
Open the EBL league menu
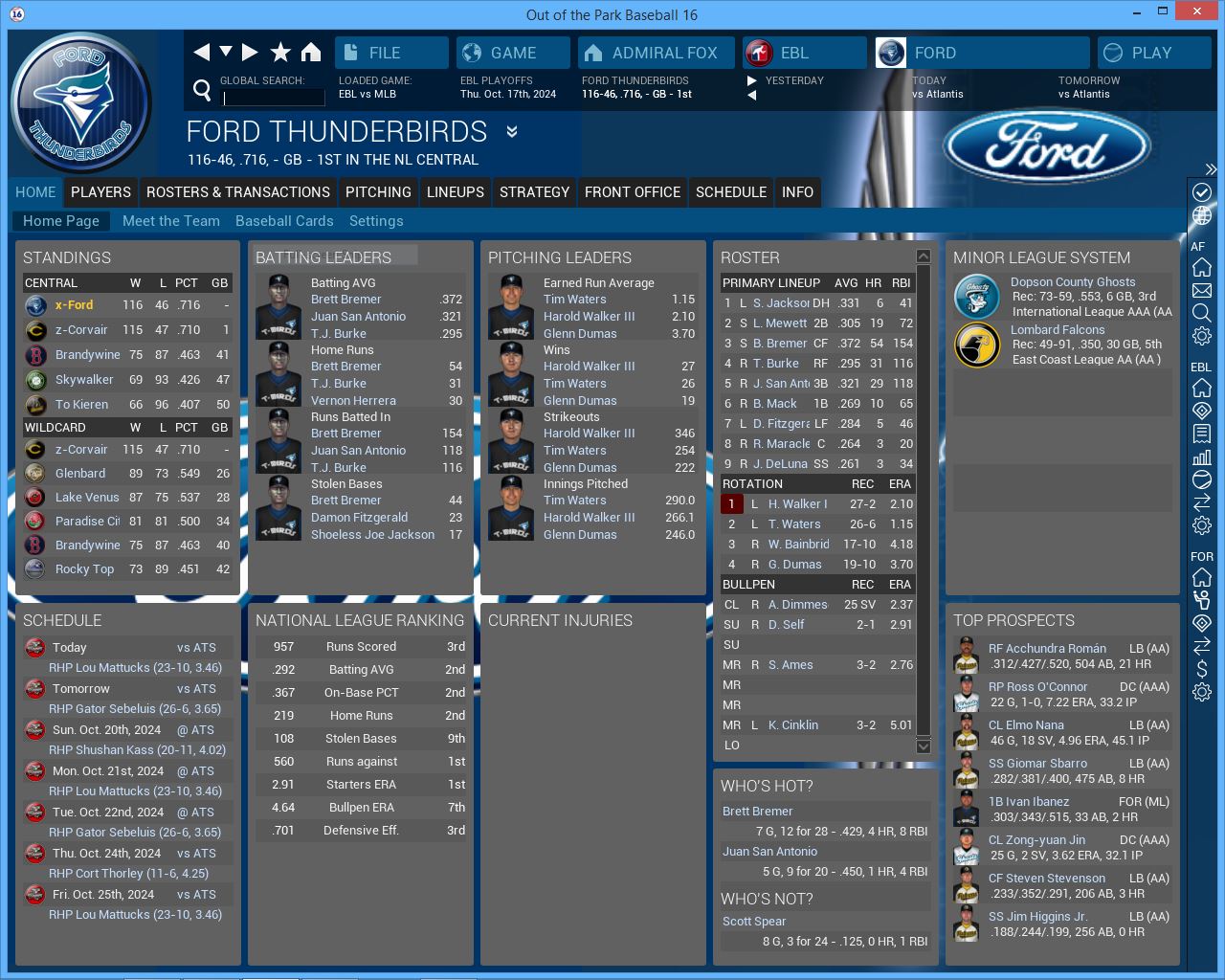coord(803,53)
